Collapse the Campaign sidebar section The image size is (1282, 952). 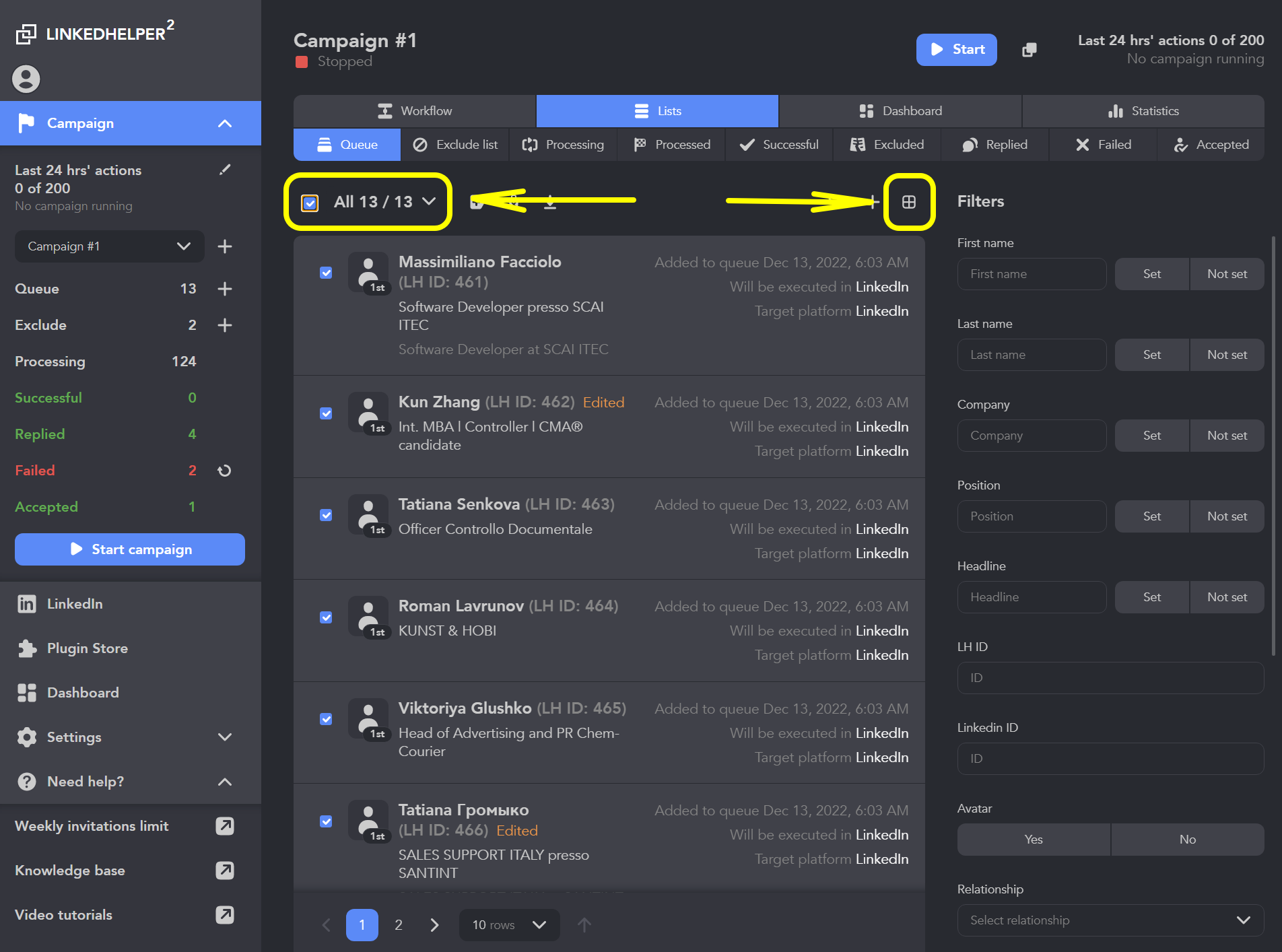tap(225, 123)
